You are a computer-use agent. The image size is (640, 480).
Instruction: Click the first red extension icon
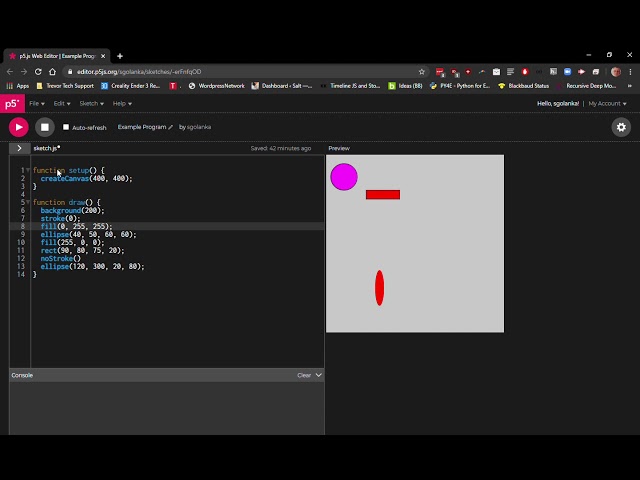440,72
